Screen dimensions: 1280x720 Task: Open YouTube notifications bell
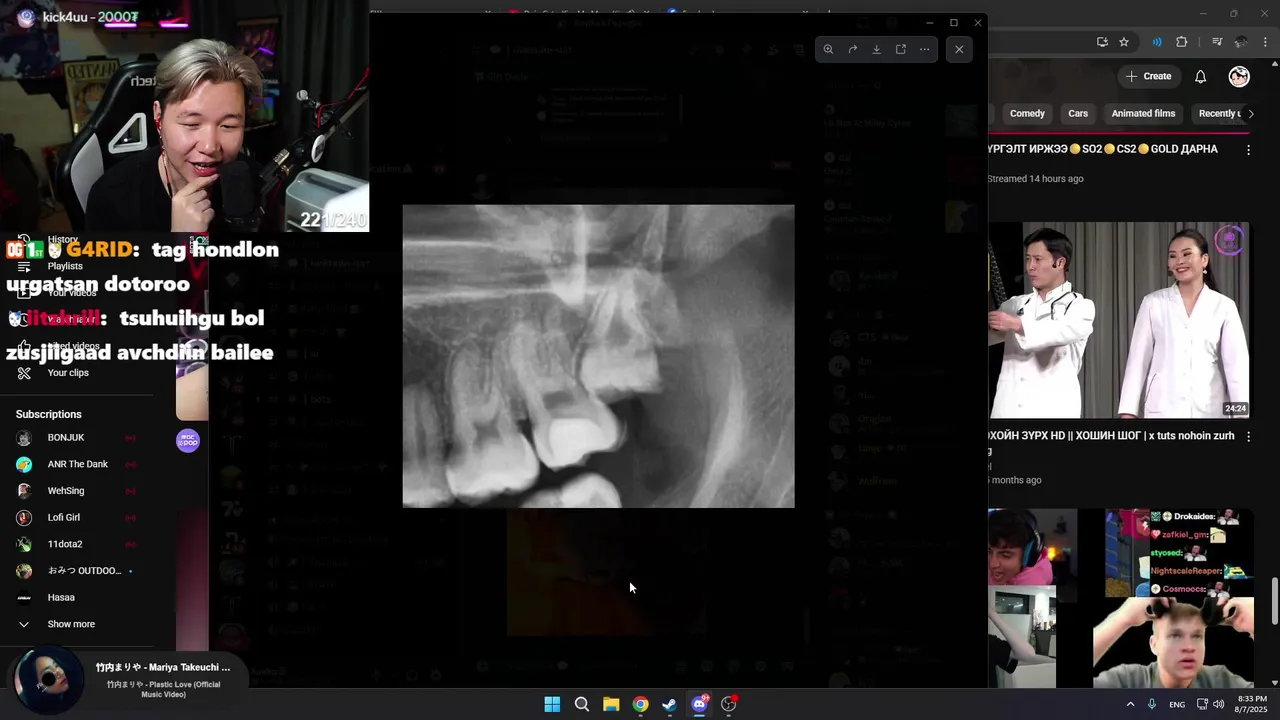pos(1200,77)
